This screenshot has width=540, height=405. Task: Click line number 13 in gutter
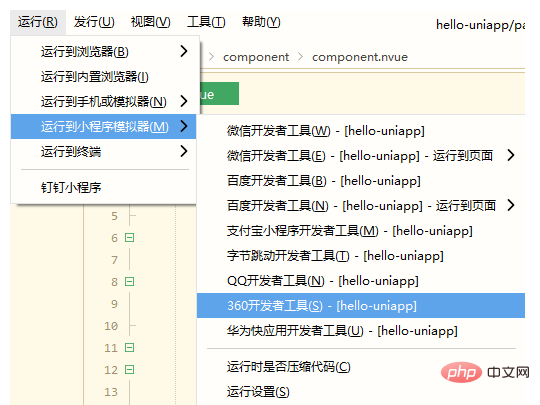pyautogui.click(x=111, y=392)
